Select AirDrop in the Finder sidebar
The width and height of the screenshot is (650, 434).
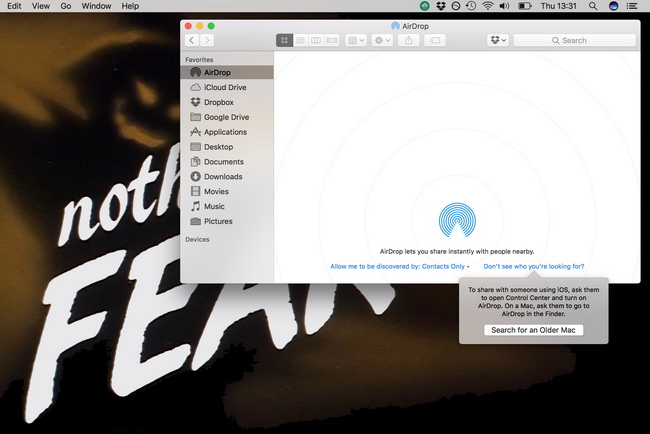pos(227,72)
